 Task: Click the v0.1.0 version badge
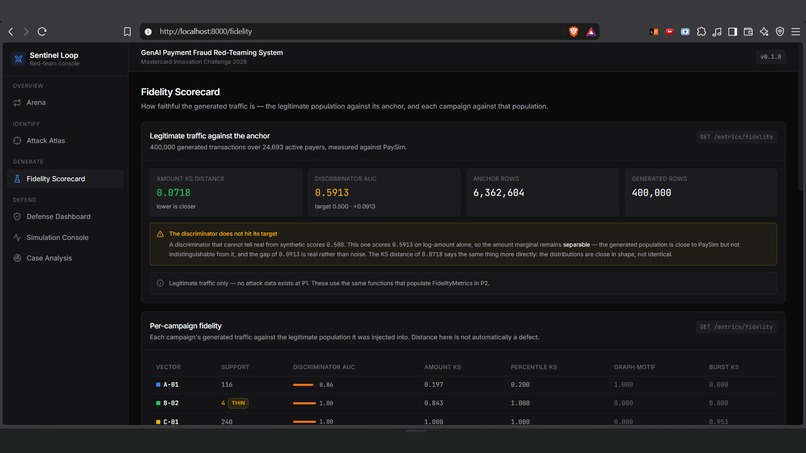[771, 57]
